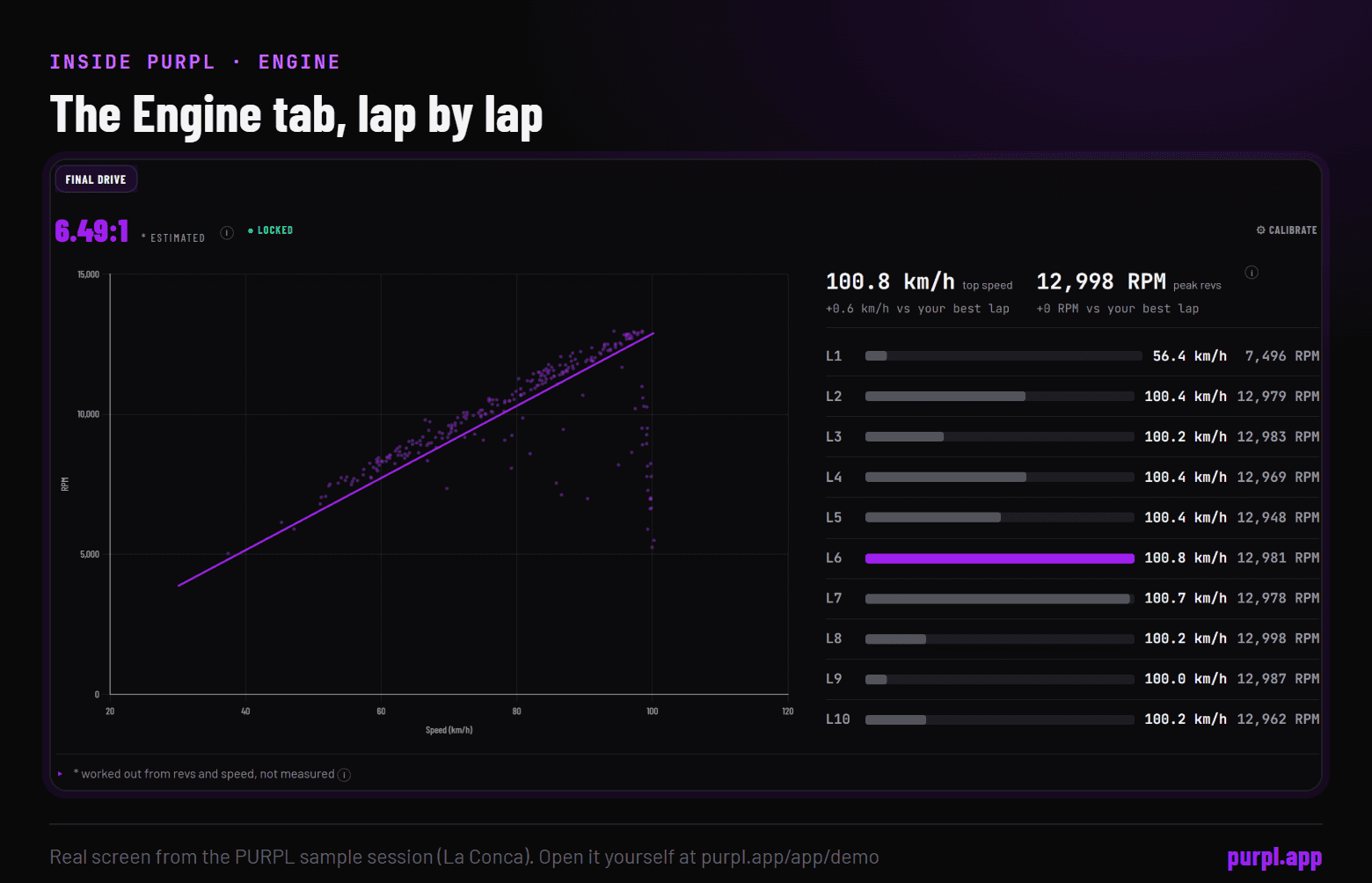Open info icon after 'not measured' footnote

(345, 775)
